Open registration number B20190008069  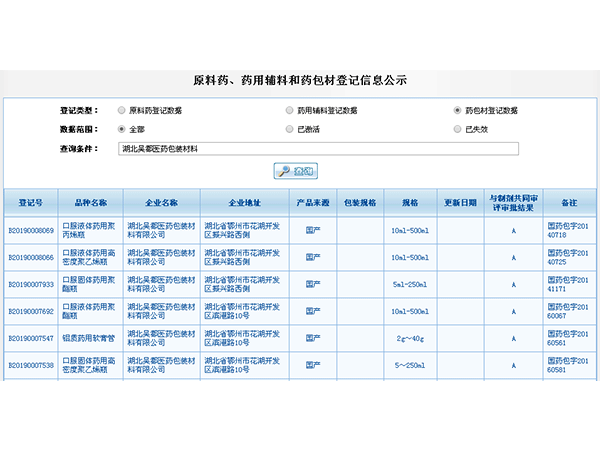click(31, 230)
